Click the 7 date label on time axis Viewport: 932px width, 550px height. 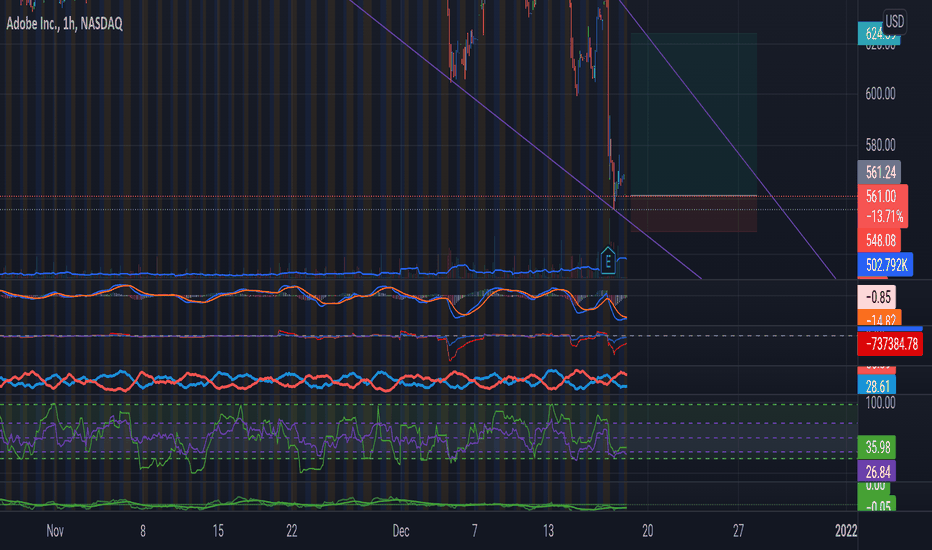pyautogui.click(x=474, y=531)
